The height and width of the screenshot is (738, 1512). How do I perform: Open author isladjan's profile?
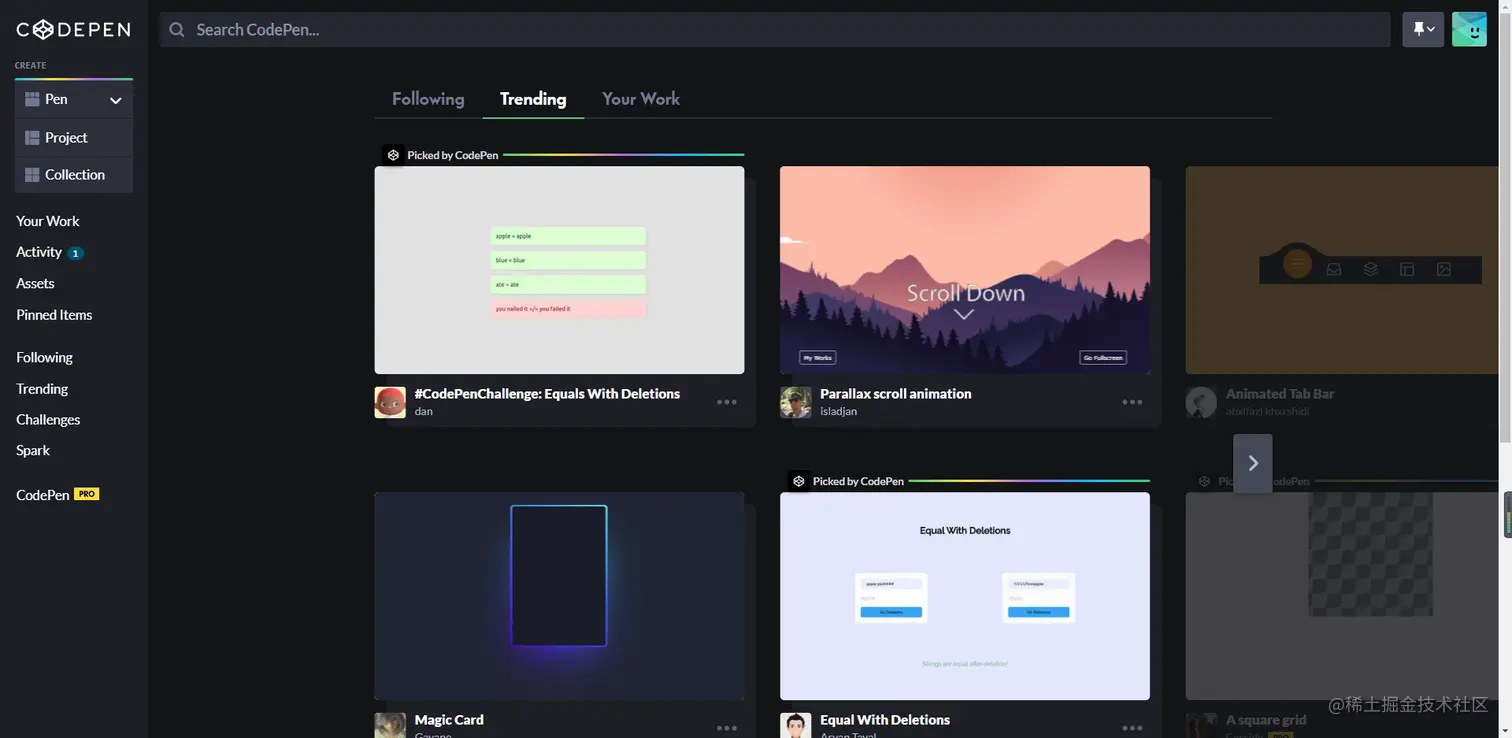(x=838, y=411)
